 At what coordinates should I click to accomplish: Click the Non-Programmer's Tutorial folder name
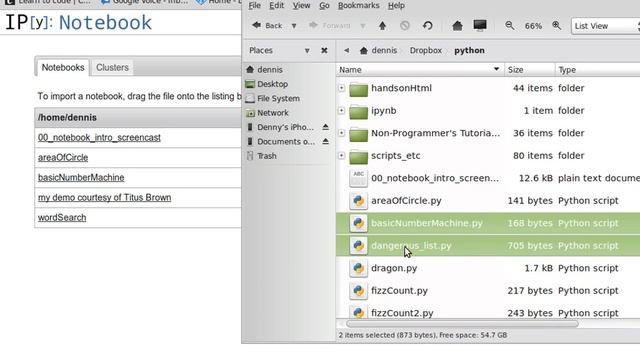pyautogui.click(x=435, y=133)
